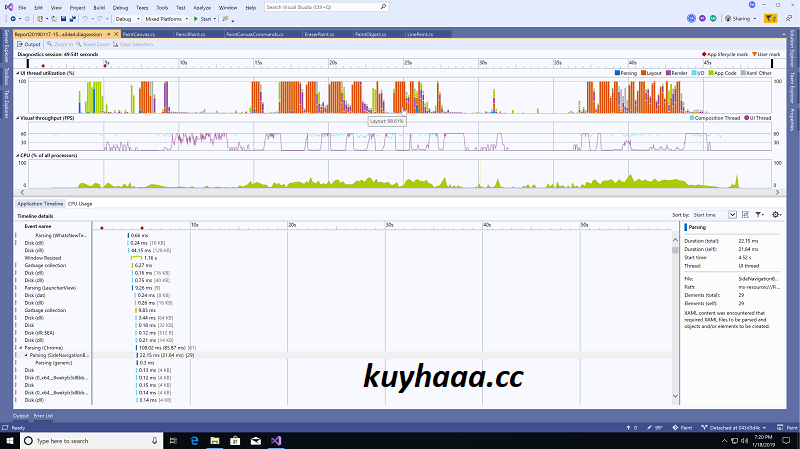This screenshot has width=800, height=449.
Task: Click the Windows search box on taskbar
Action: pos(92,441)
